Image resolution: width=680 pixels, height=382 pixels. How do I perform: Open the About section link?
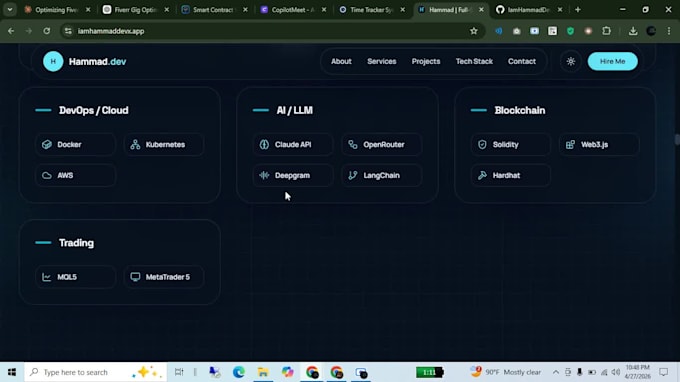(341, 62)
